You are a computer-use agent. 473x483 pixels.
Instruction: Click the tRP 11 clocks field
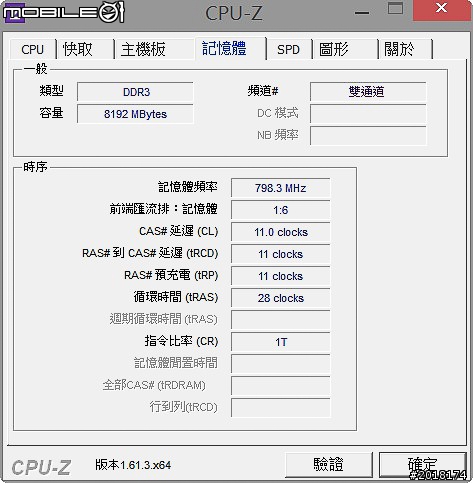(x=281, y=276)
